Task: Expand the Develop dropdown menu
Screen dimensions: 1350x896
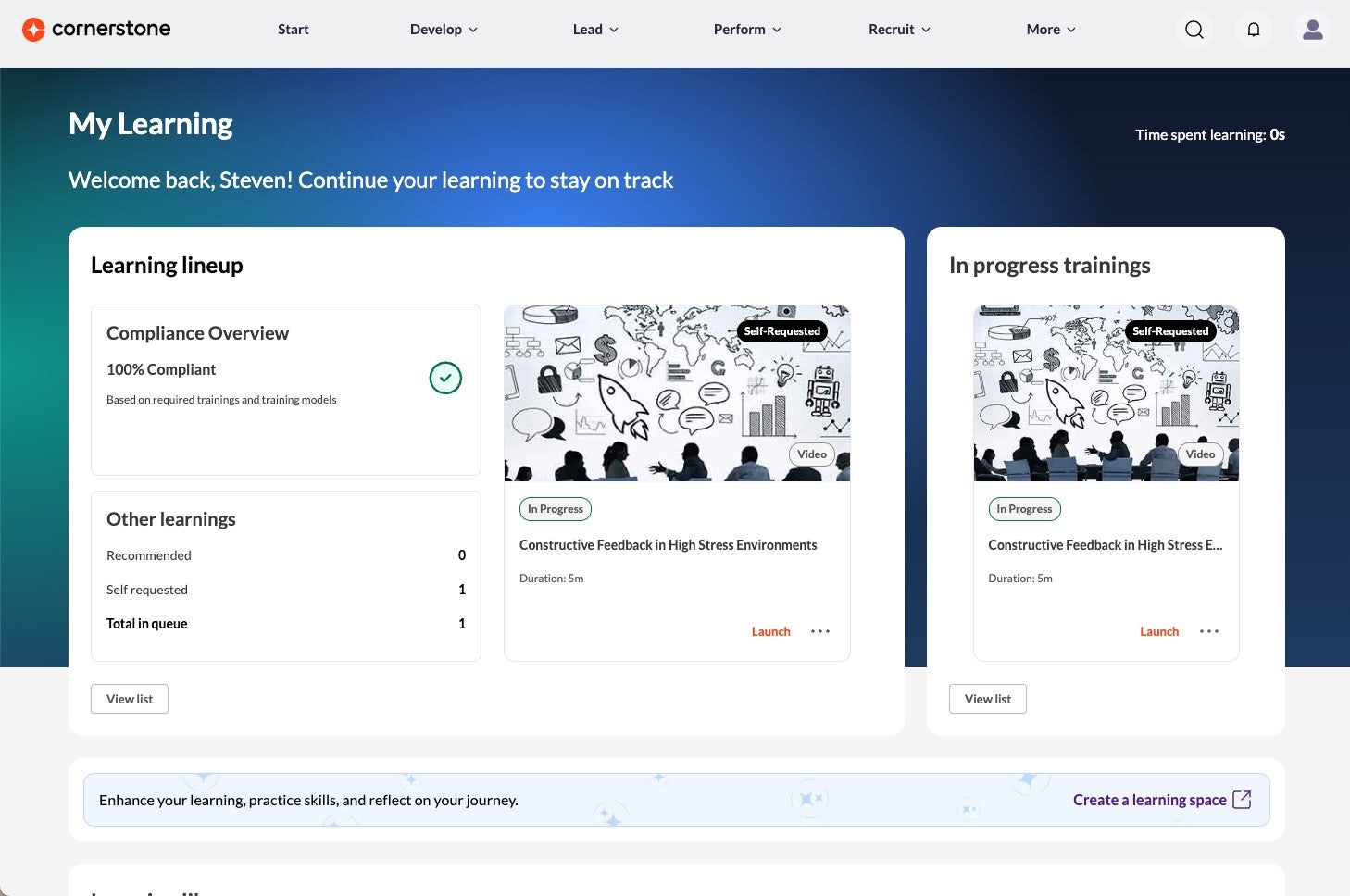Action: (444, 30)
